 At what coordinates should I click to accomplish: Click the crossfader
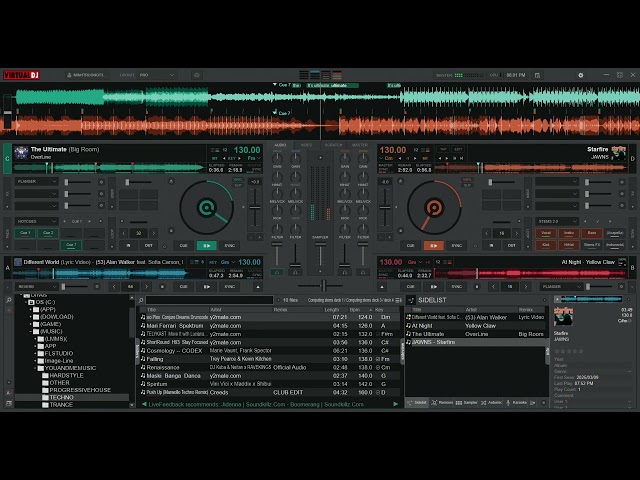[323, 286]
